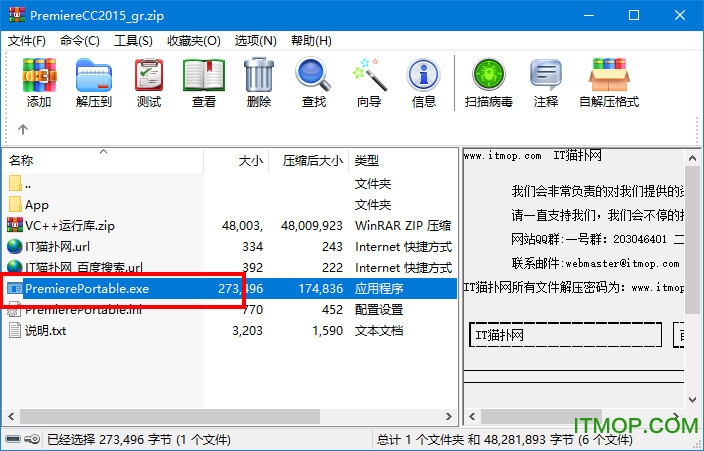Click the file list horizontal scrollbar thumb

[x=170, y=416]
